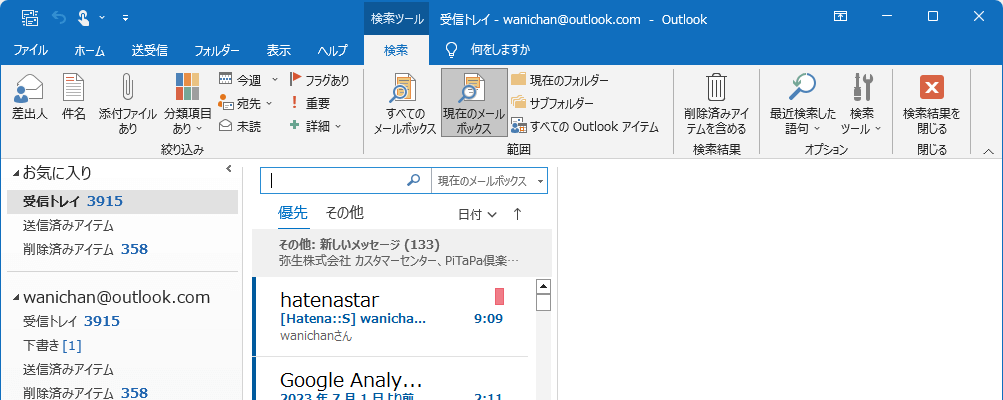Open the hatenastar email
1003x400 pixels.
click(390, 317)
